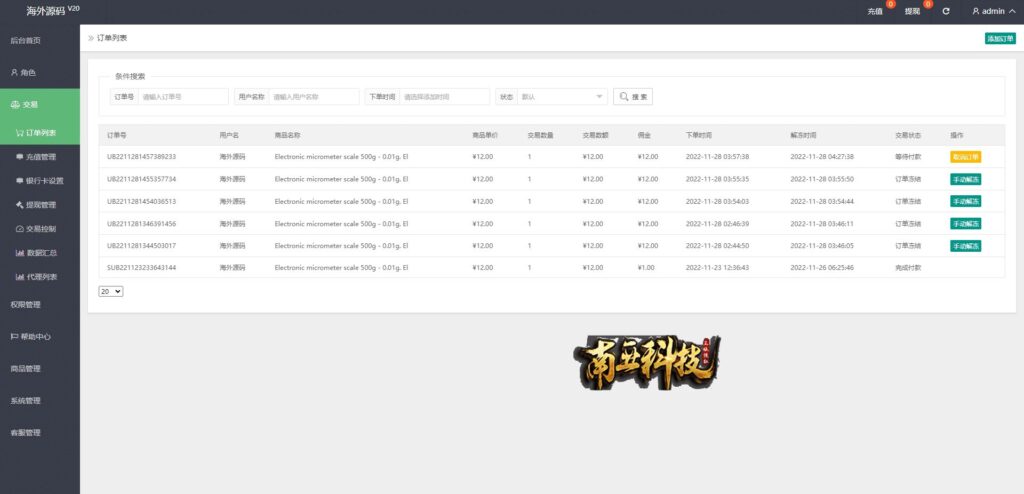Click the chart icon beside 数据汇总
This screenshot has height=494, width=1024.
pyautogui.click(x=19, y=252)
